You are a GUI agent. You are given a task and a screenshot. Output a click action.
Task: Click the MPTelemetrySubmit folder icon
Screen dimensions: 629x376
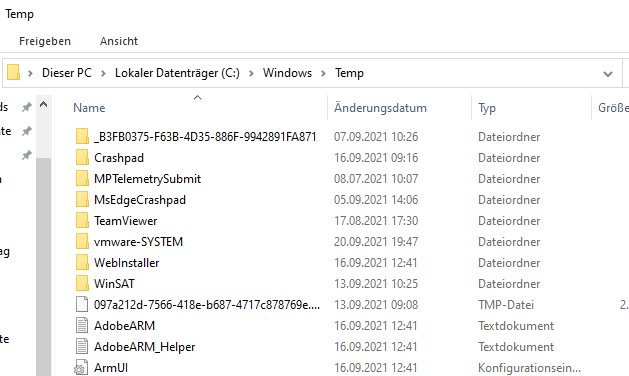click(82, 179)
